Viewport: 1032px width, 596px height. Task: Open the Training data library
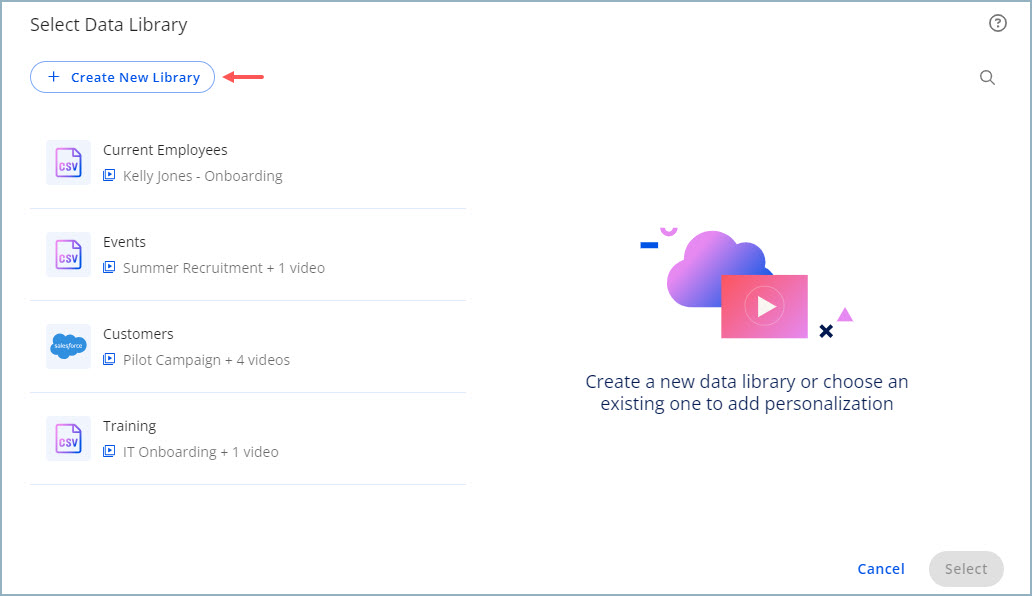coord(248,438)
